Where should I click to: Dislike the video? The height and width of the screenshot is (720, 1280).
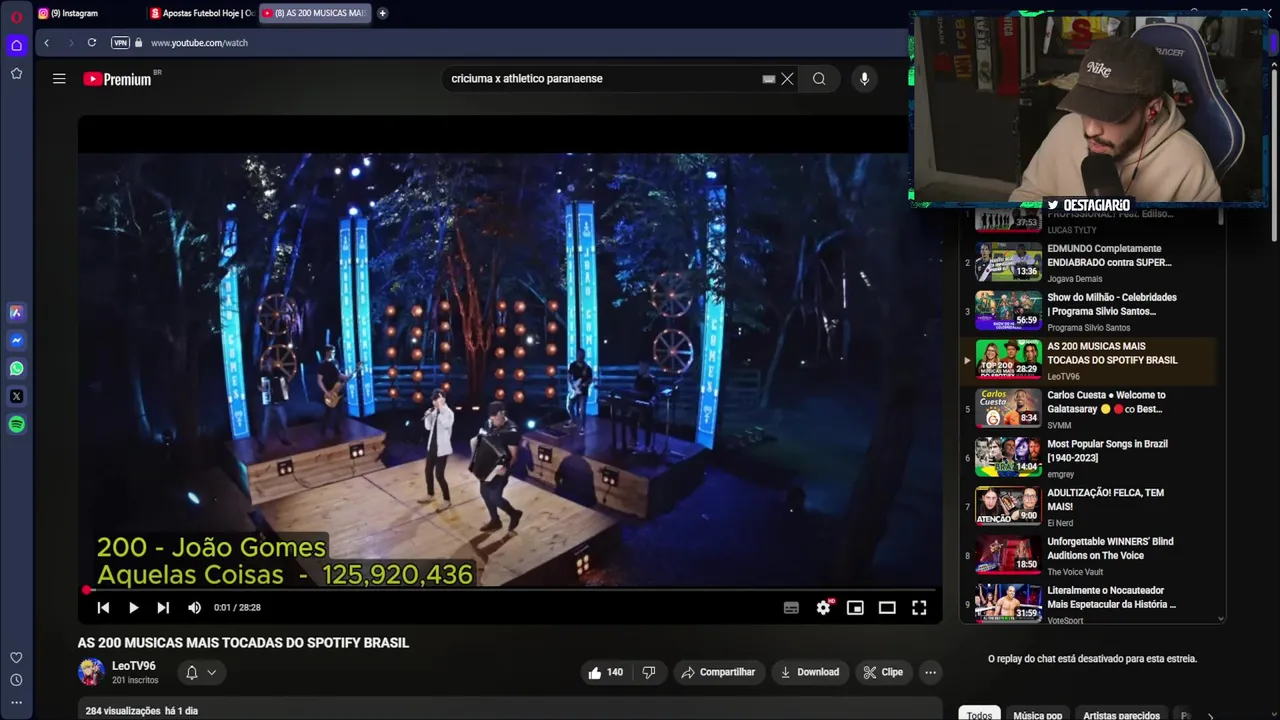click(649, 673)
